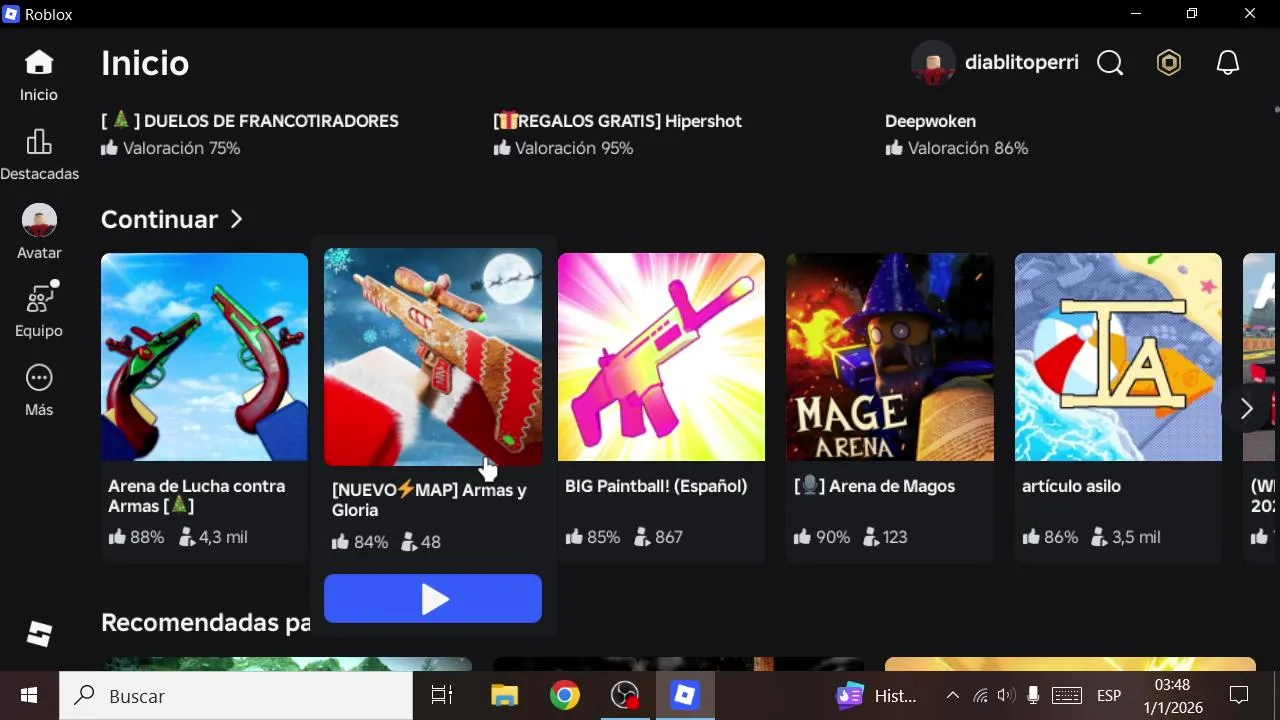
Task: Click the 3,5 mil player count
Action: (x=1125, y=537)
